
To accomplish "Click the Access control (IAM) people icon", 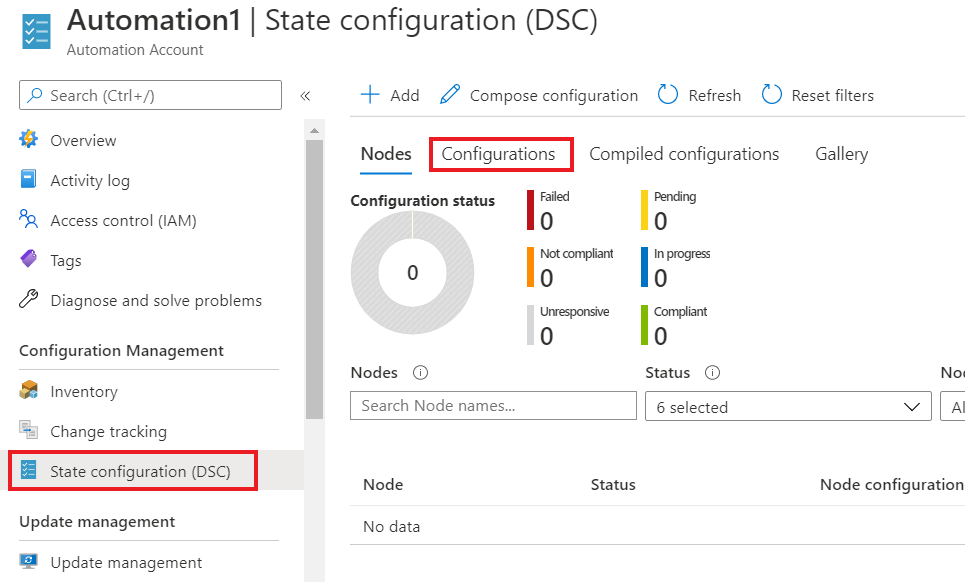I will click(29, 220).
